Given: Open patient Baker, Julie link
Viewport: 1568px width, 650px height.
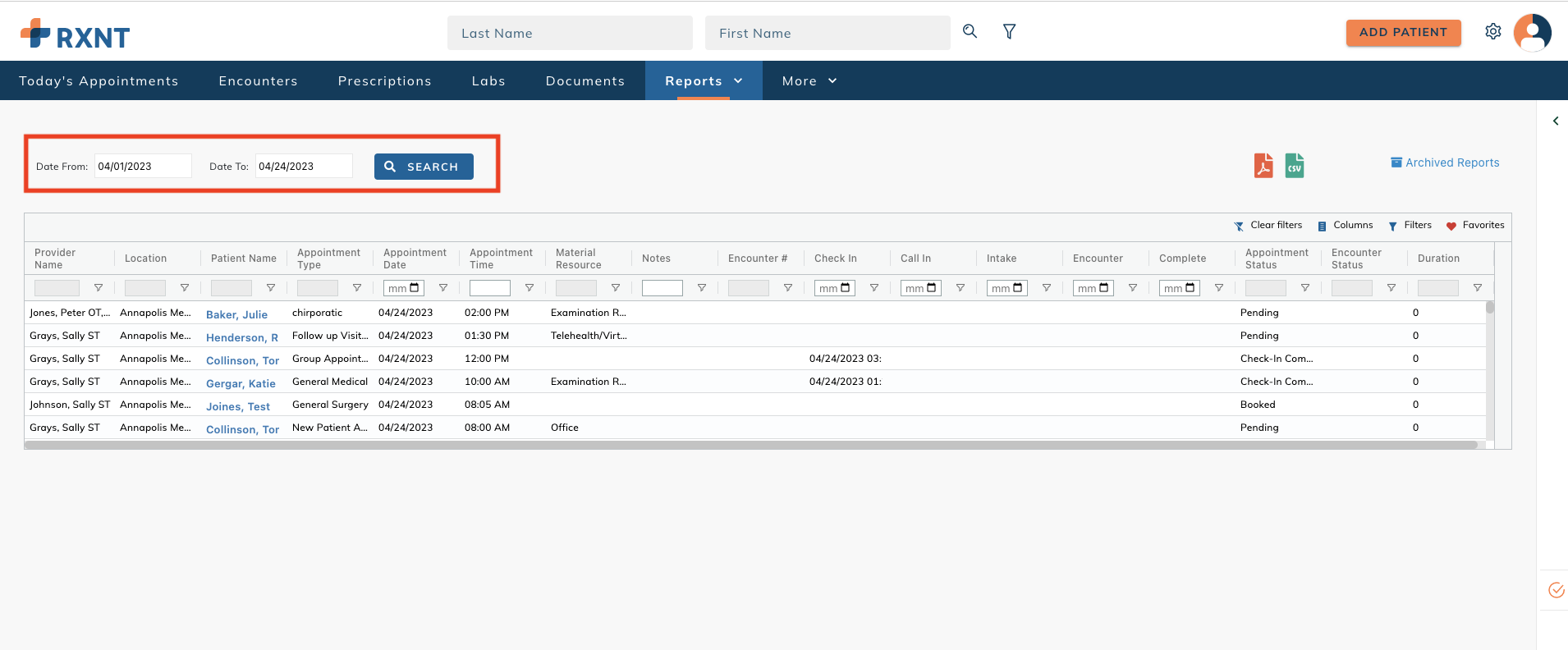Looking at the screenshot, I should 236,314.
